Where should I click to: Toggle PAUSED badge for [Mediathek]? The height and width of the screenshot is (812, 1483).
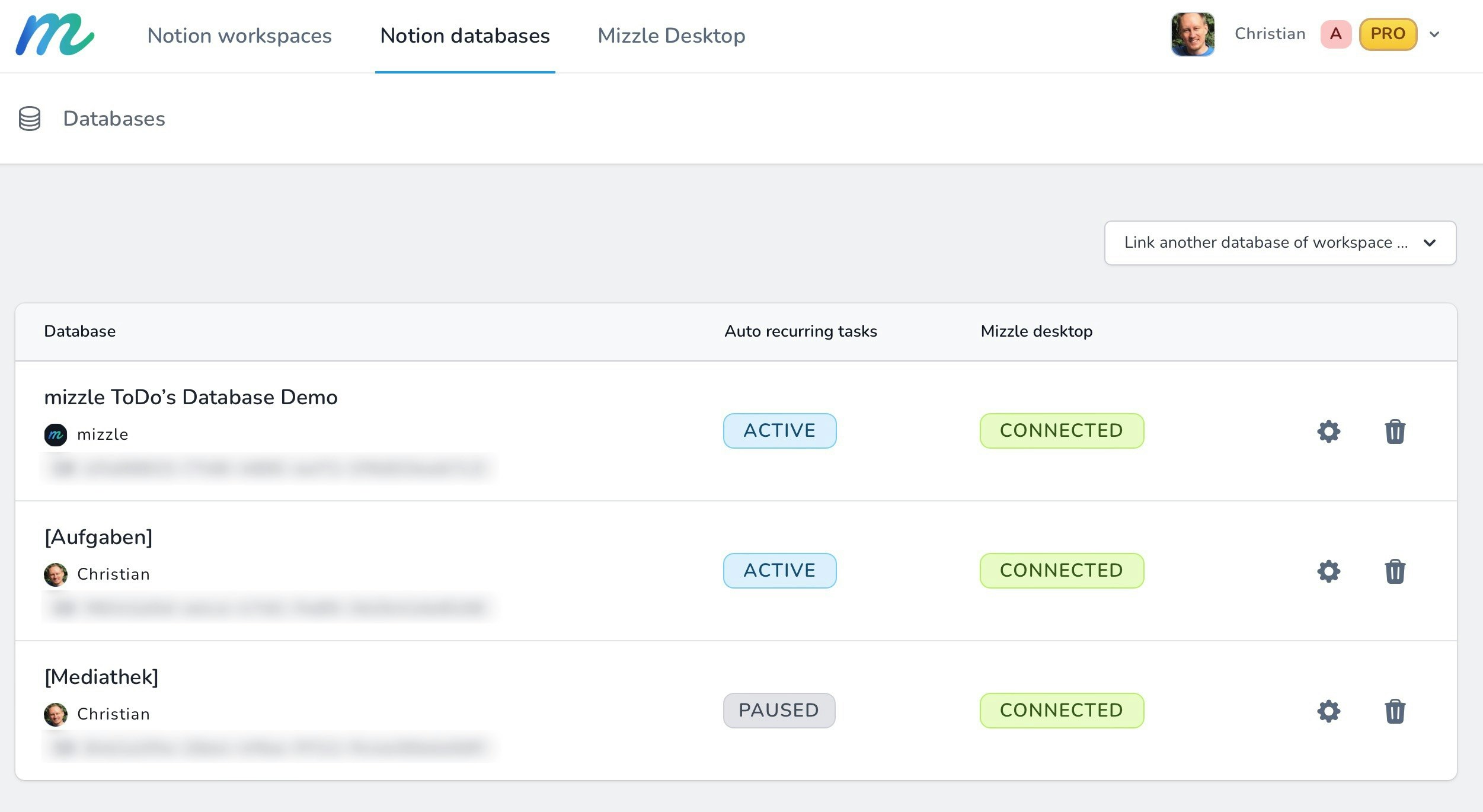[779, 711]
